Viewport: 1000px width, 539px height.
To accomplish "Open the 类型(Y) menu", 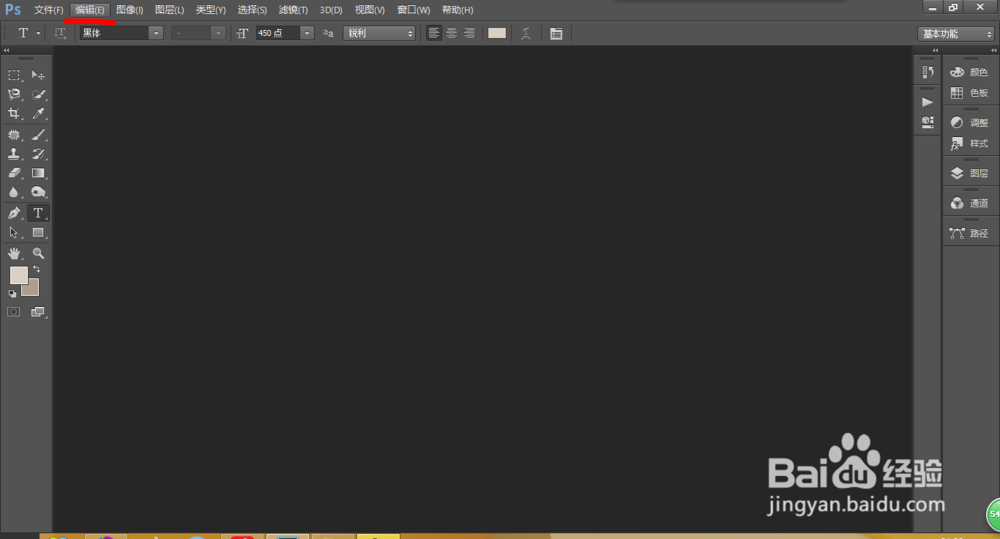I will [210, 10].
